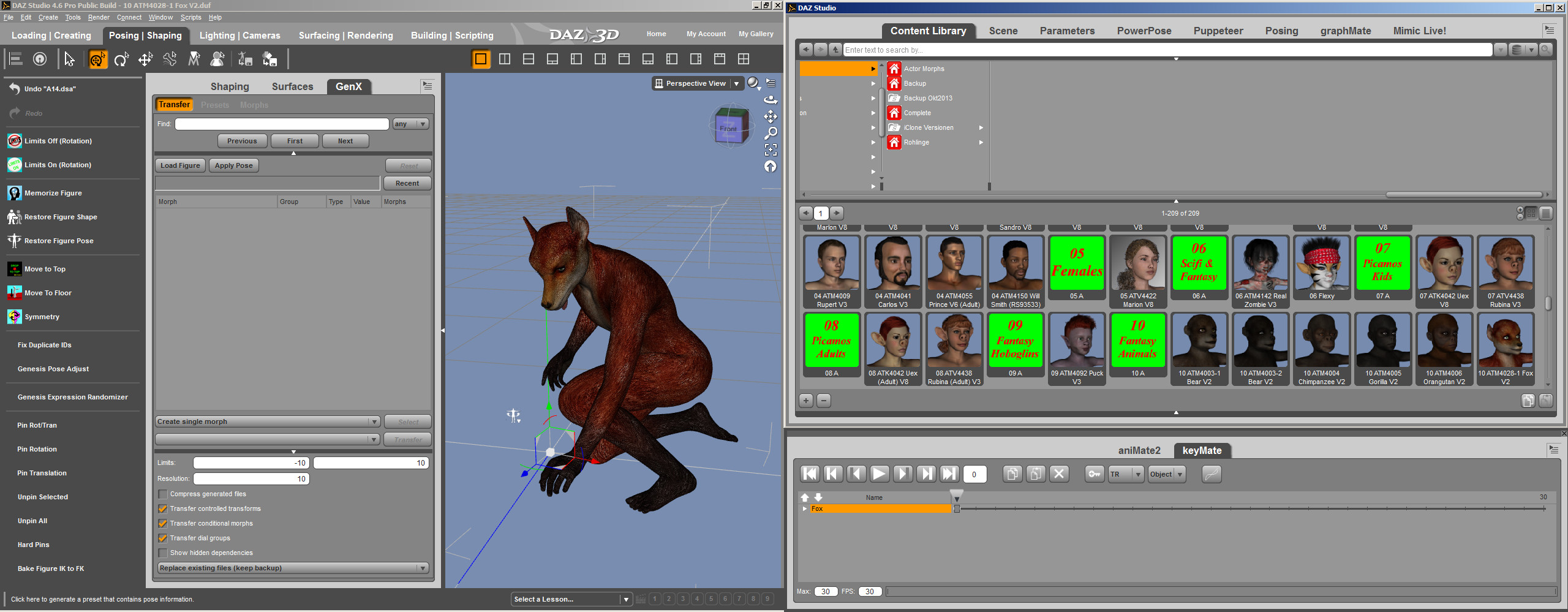
Task: Click the Resolution value field
Action: click(251, 478)
